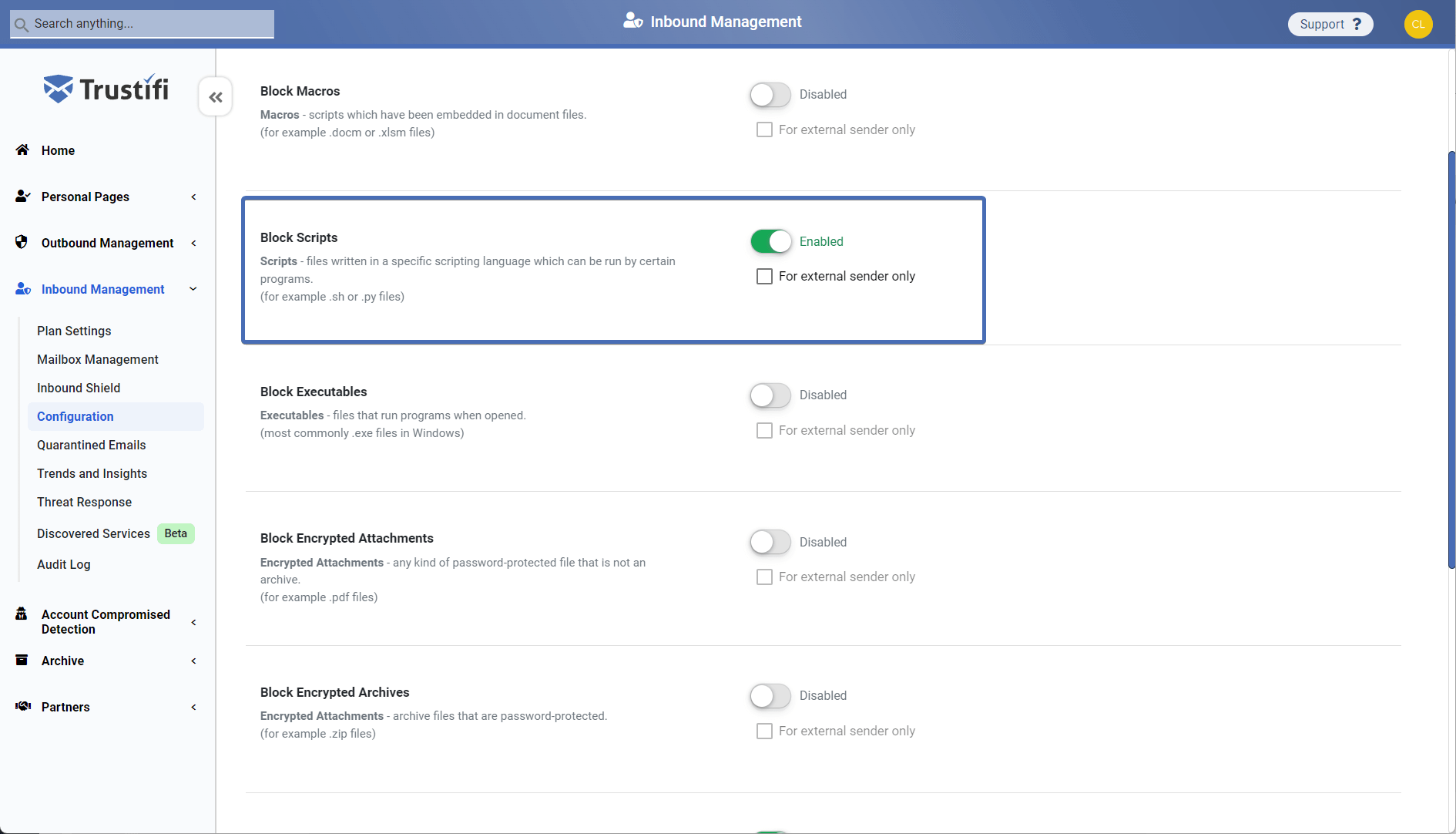The height and width of the screenshot is (834, 1456).
Task: Click the Support question mark icon
Action: point(1357,24)
